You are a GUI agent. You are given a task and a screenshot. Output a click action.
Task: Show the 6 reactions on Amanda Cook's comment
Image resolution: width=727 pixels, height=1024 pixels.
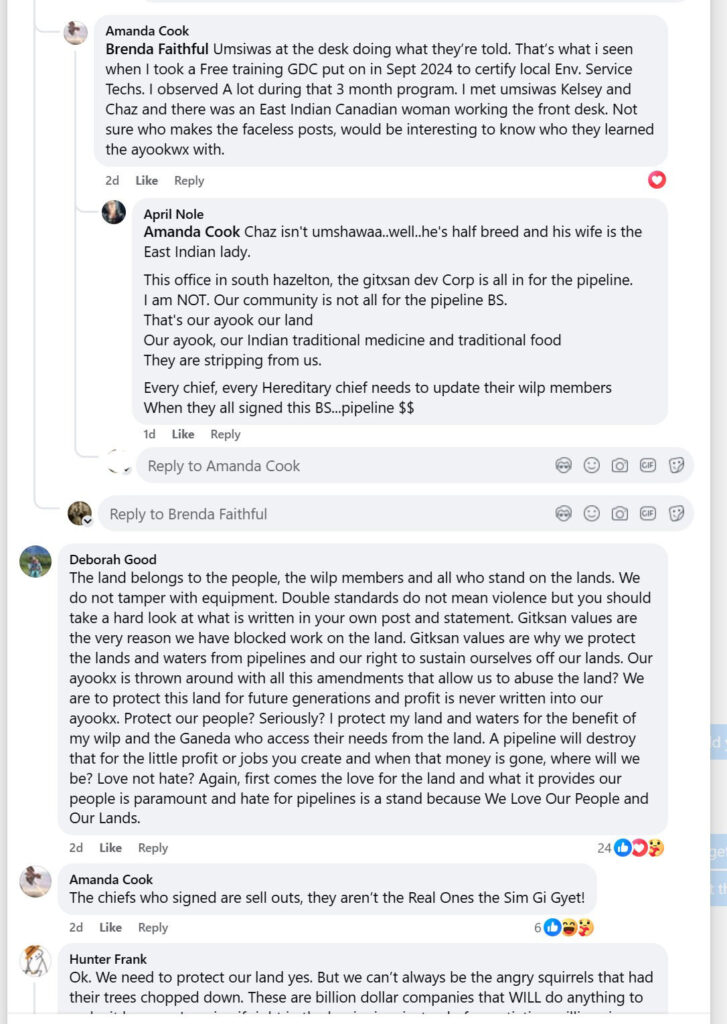click(564, 927)
